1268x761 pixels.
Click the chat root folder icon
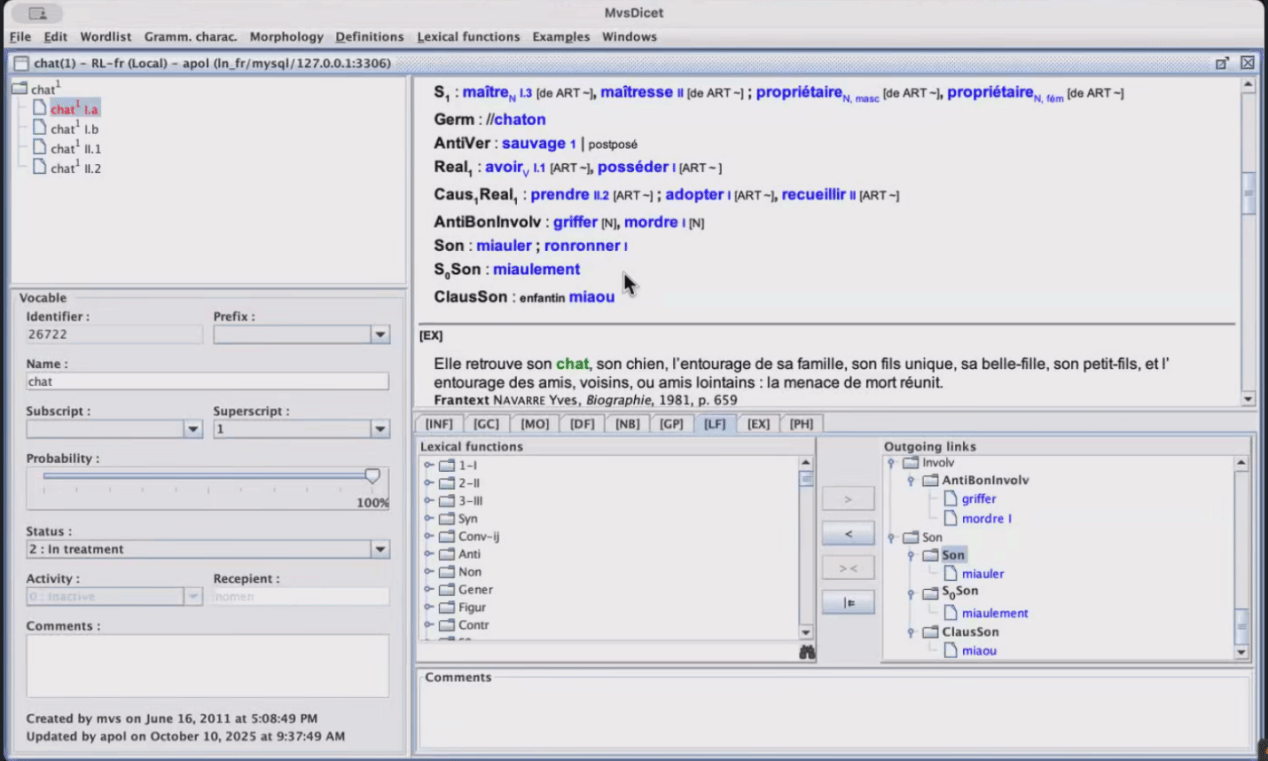(19, 90)
